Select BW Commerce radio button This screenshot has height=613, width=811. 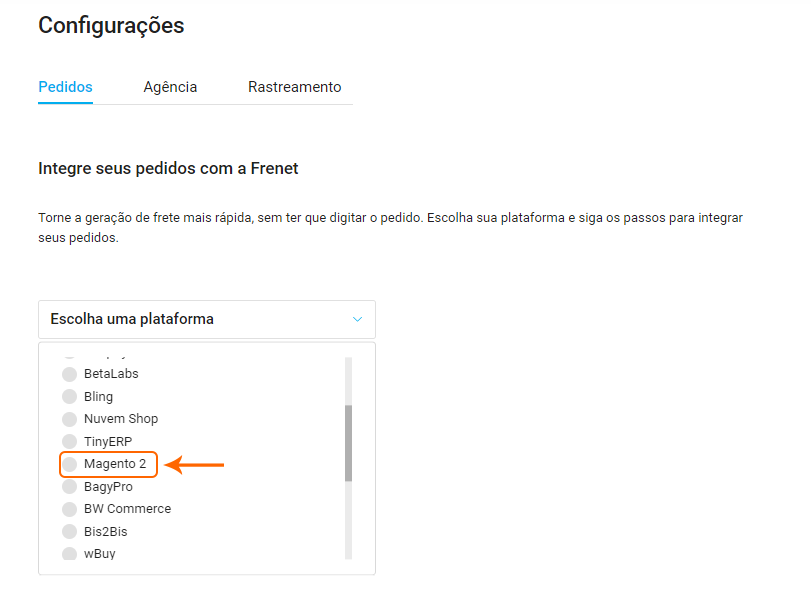pyautogui.click(x=69, y=509)
